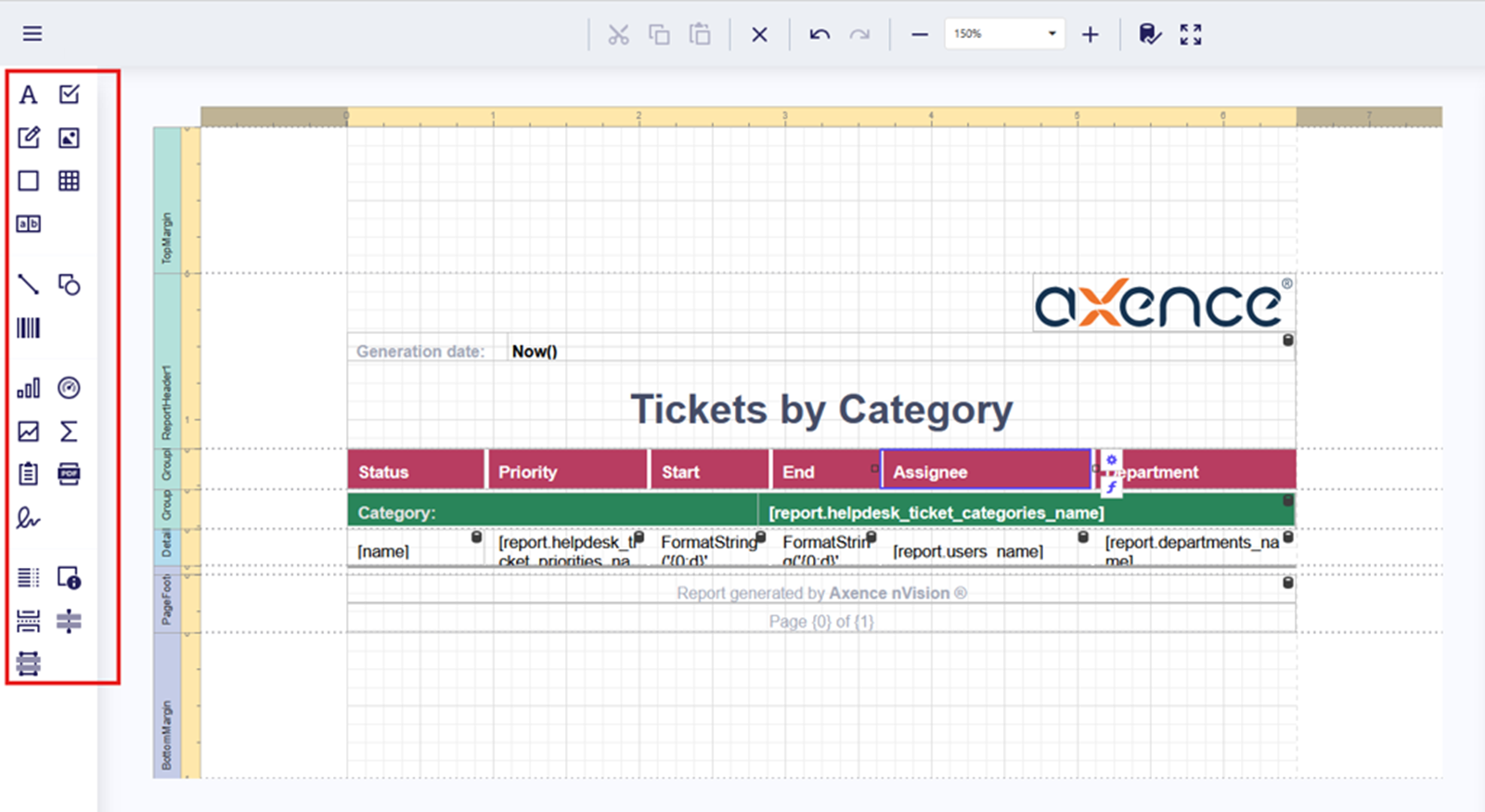The height and width of the screenshot is (812, 1485).
Task: Select the Tickets by Category title
Action: [x=821, y=409]
